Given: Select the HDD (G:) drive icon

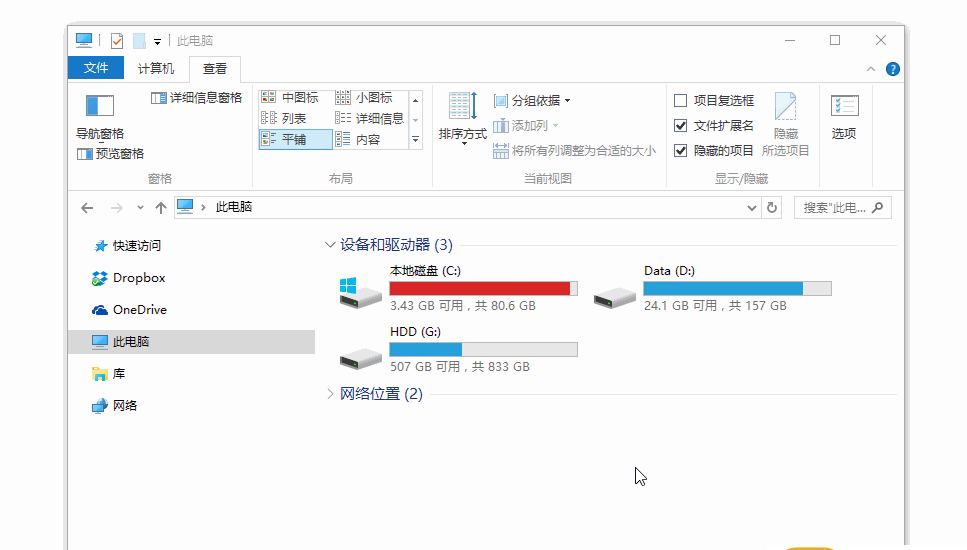Looking at the screenshot, I should (361, 358).
